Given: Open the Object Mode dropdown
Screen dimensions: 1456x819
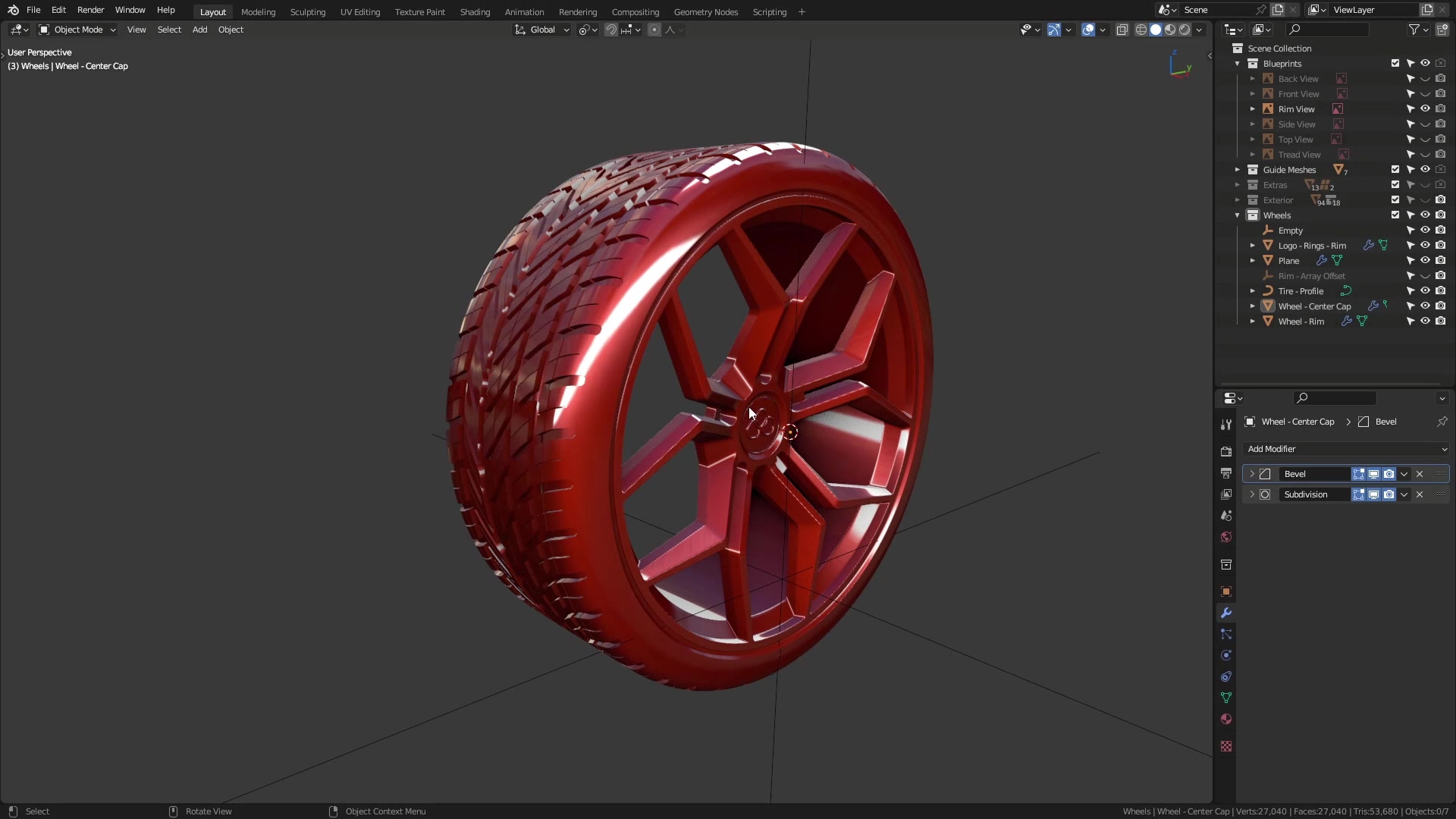Looking at the screenshot, I should pyautogui.click(x=77, y=30).
